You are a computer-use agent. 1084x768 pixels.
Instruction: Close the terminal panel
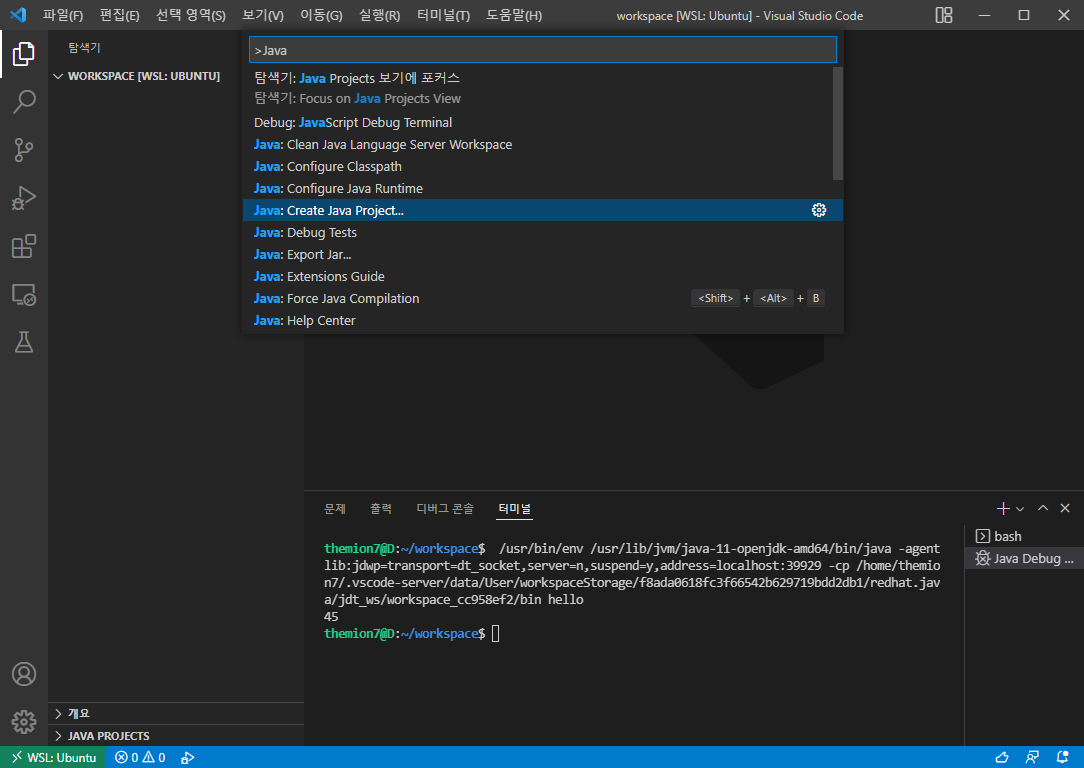1065,508
